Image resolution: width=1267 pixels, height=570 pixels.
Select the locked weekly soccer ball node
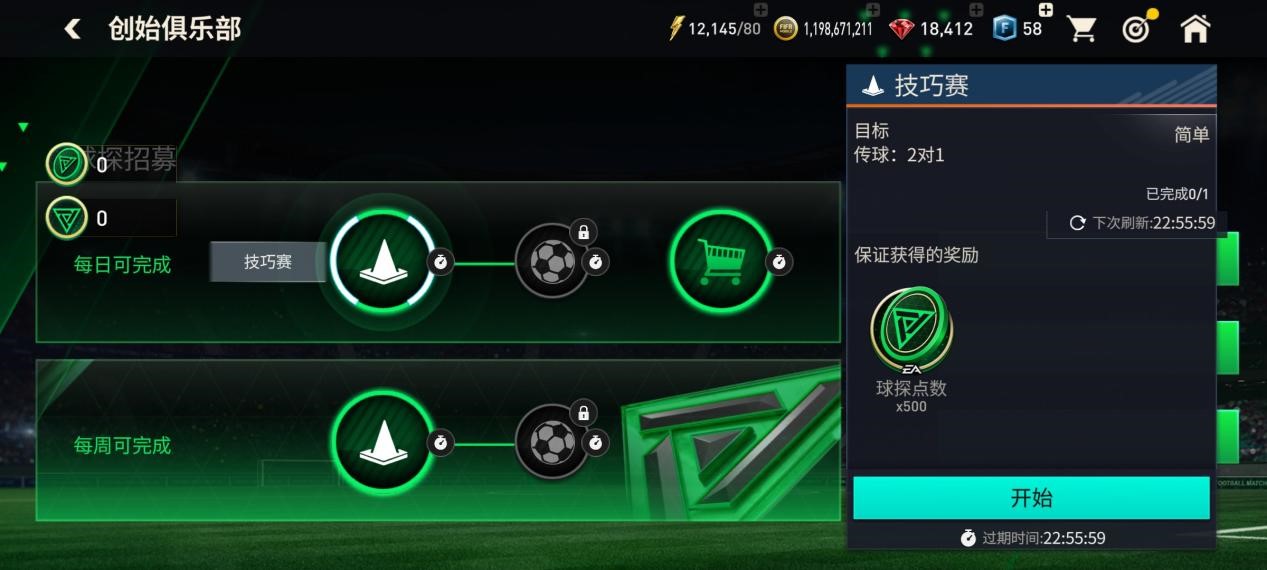point(552,442)
